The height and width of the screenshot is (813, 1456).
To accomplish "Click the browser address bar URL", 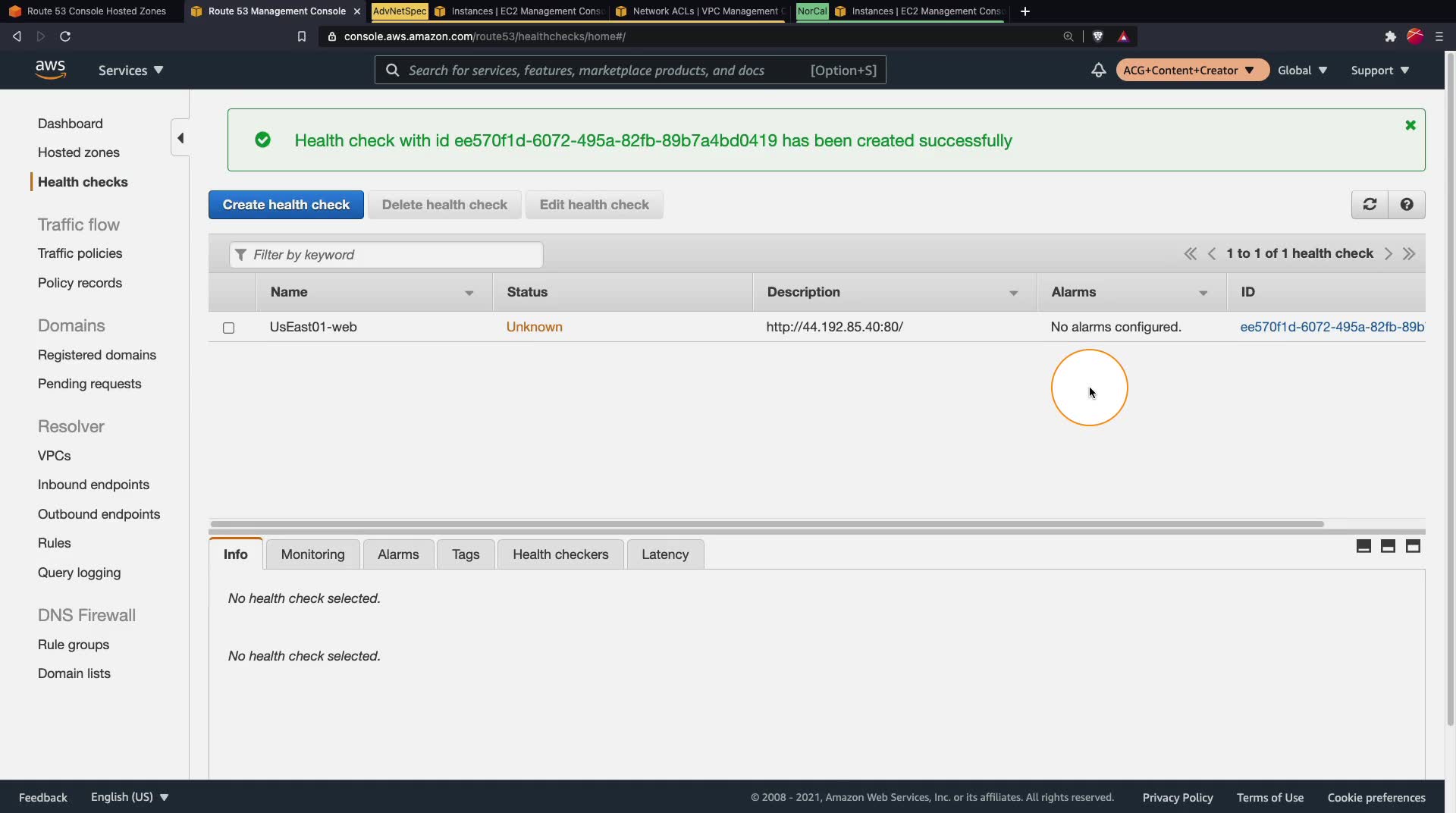I will click(485, 36).
